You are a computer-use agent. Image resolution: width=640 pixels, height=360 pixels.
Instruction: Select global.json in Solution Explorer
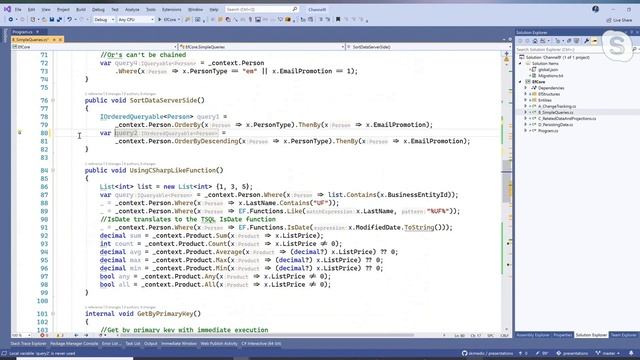548,69
